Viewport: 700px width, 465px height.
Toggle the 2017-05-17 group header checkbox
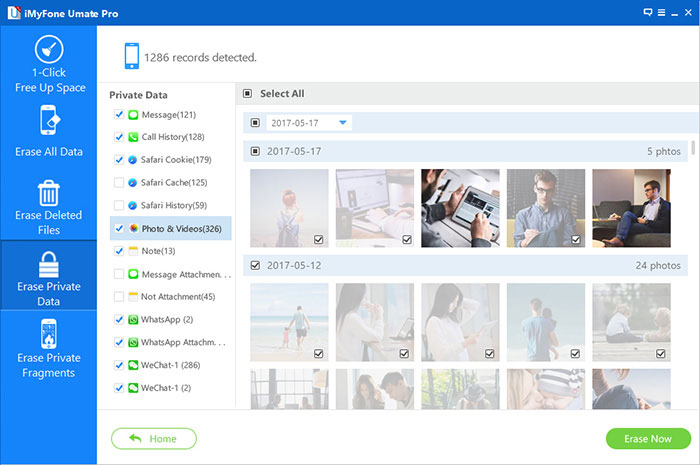coord(255,151)
